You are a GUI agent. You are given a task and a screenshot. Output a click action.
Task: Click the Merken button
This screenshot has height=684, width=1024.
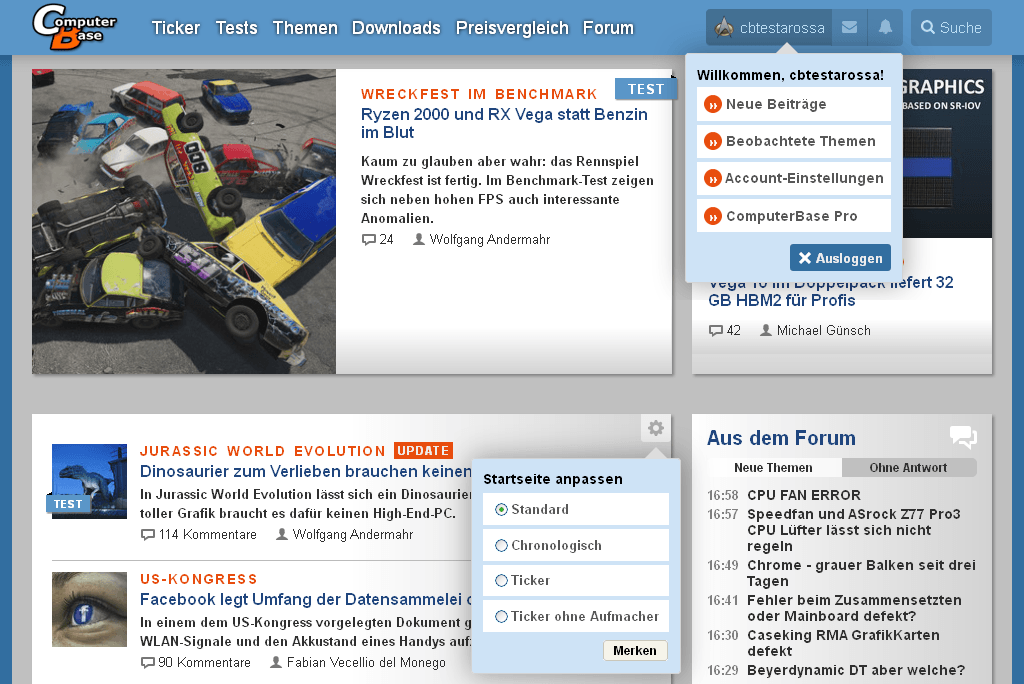pyautogui.click(x=635, y=651)
